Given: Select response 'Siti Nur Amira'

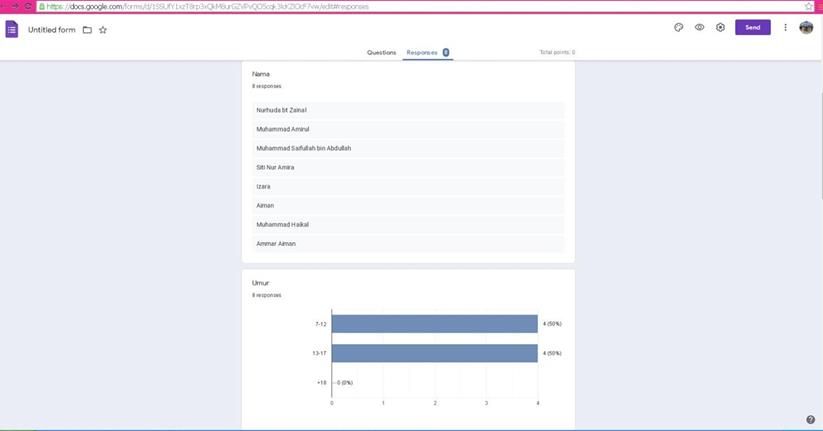Looking at the screenshot, I should (408, 167).
